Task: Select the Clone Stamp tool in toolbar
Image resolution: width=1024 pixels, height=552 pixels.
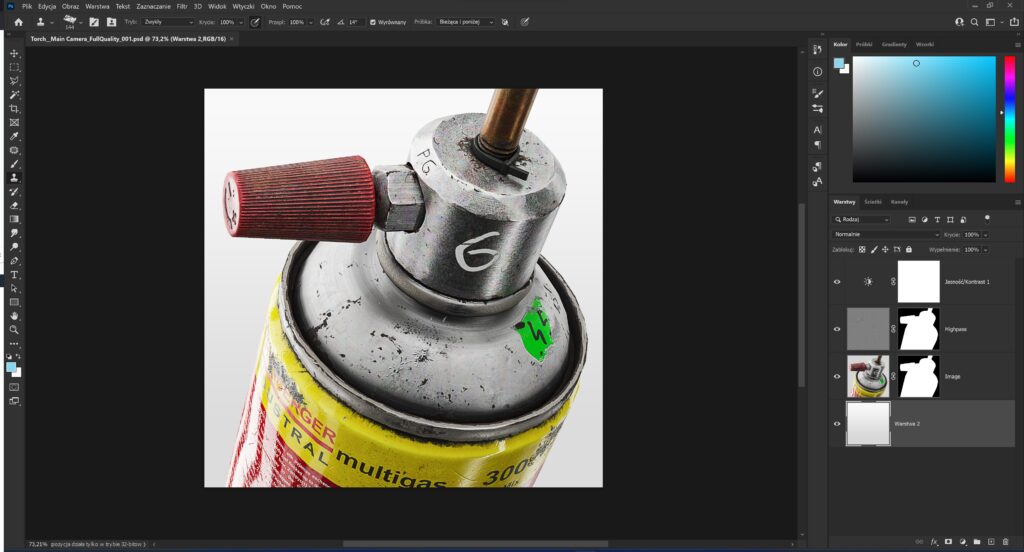Action: 14,178
